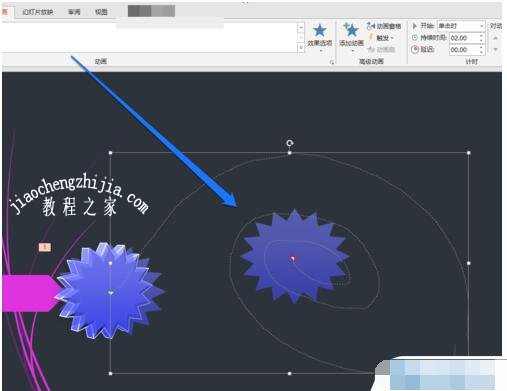Click the right-middle handle of the motion path

point(469,263)
